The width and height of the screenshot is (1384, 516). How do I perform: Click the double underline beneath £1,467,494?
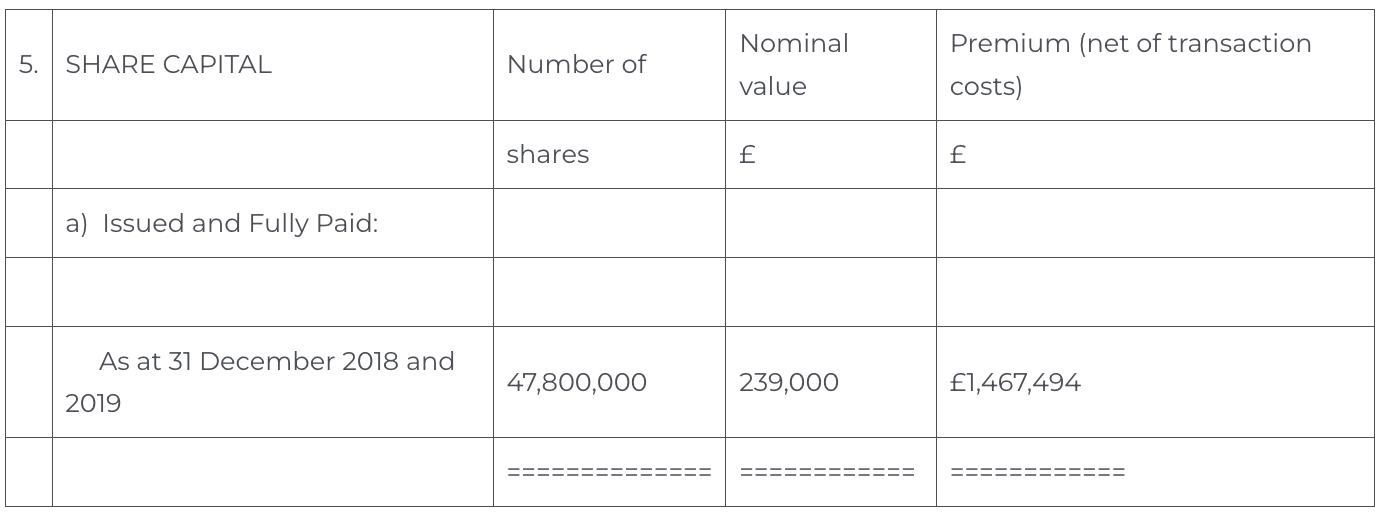pos(1037,472)
